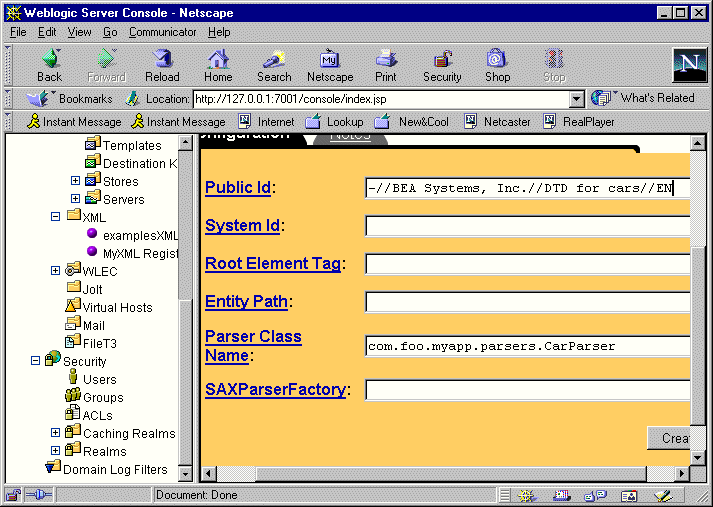Viewport: 713px width, 507px height.
Task: Open the Location URL dropdown arrow
Action: (x=577, y=99)
